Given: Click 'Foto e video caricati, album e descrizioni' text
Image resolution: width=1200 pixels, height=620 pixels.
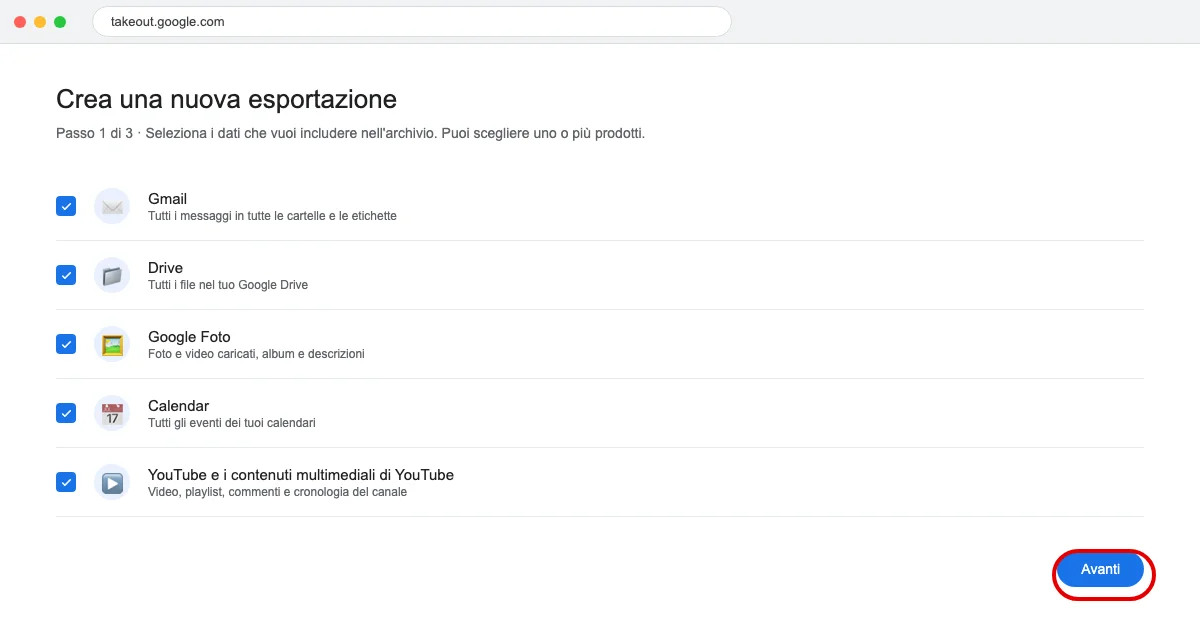Looking at the screenshot, I should pos(256,354).
